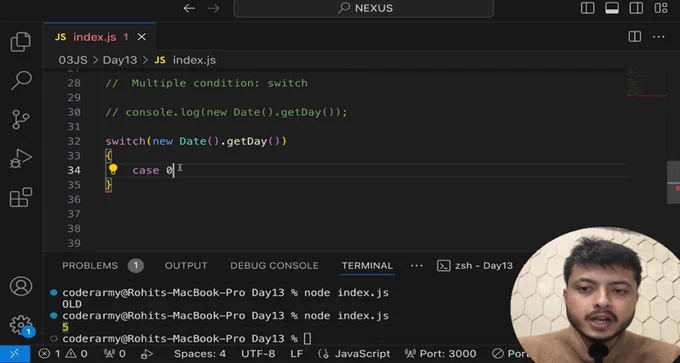The image size is (680, 363).
Task: Close the index.js tab
Action: 141,37
